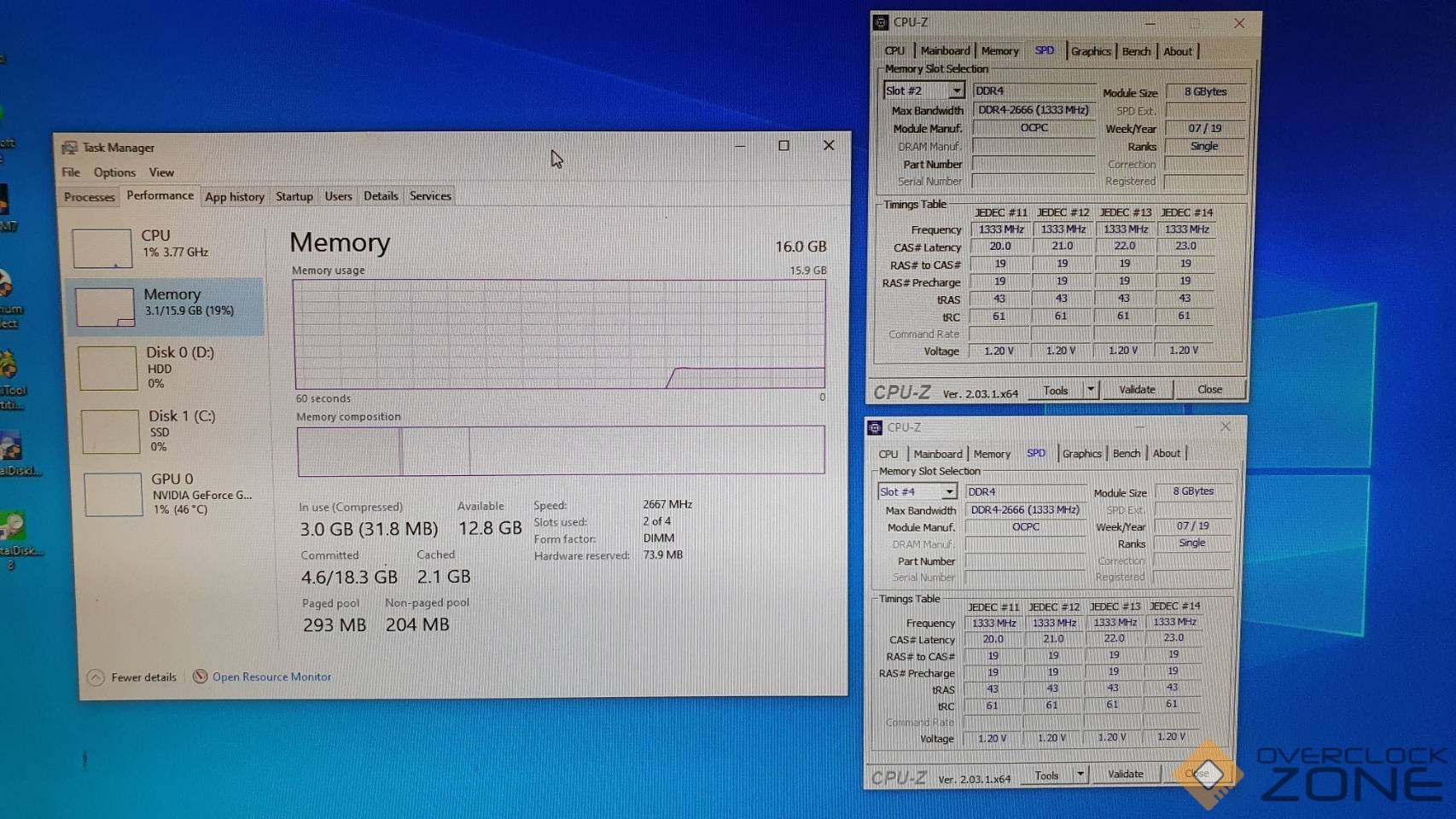The image size is (1456, 819).
Task: Open the Graphics tab in upper CPU-Z
Action: pos(1091,52)
